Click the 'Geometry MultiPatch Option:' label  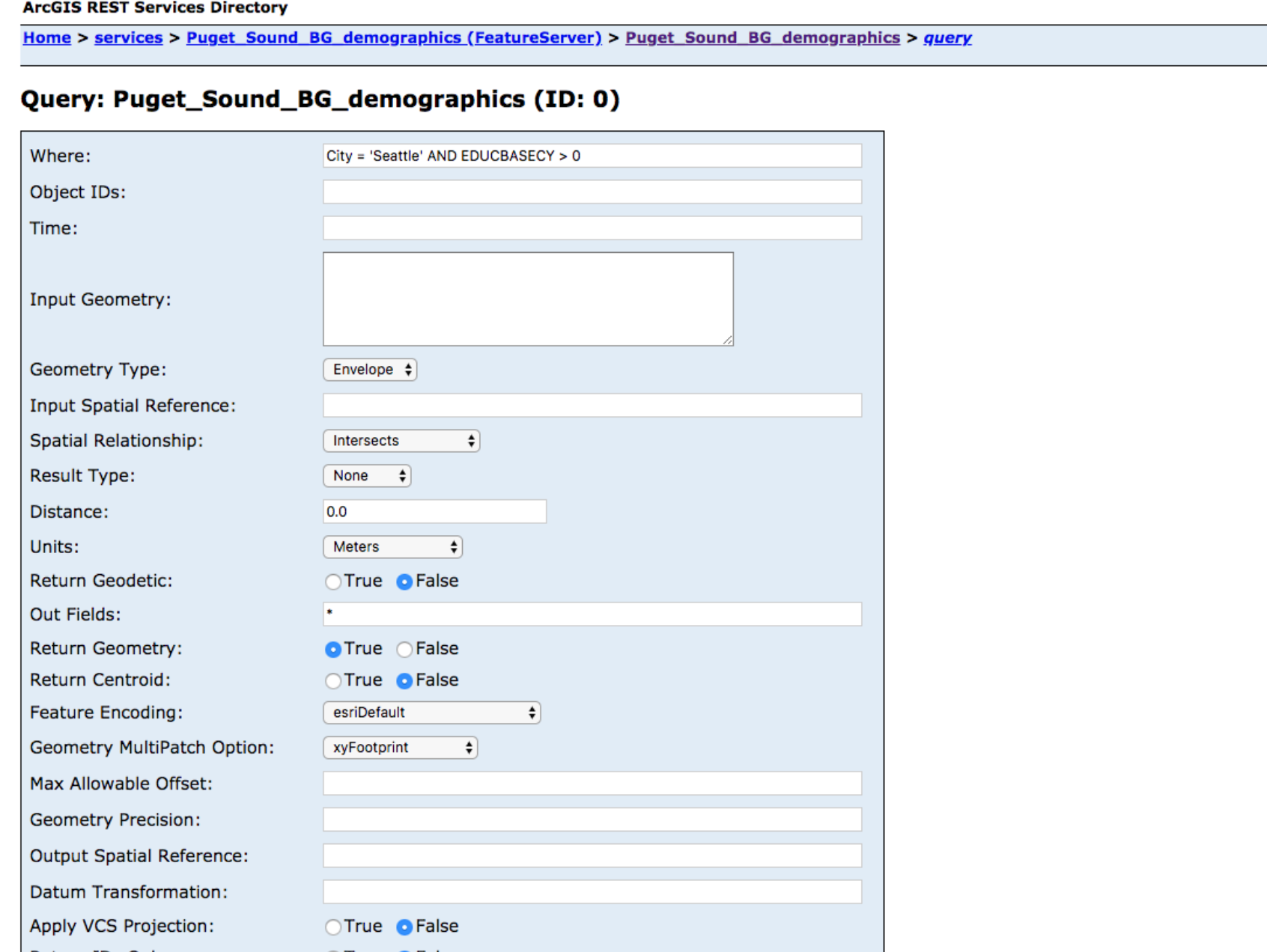[x=152, y=748]
